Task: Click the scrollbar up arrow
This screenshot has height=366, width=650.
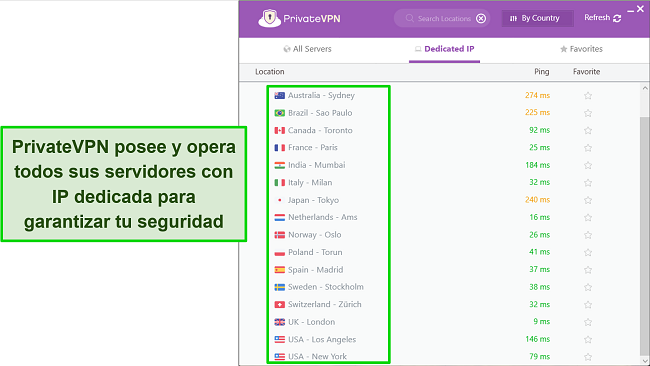Action: coord(645,88)
